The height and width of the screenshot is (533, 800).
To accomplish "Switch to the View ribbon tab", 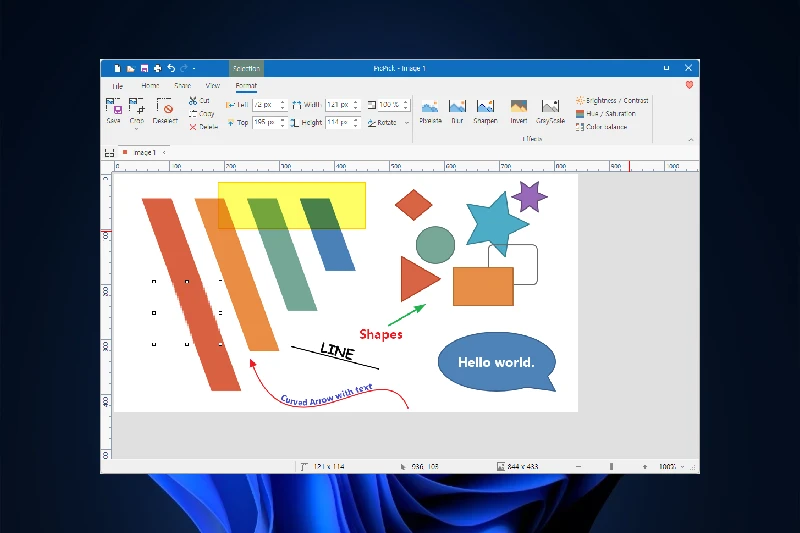I will (213, 86).
